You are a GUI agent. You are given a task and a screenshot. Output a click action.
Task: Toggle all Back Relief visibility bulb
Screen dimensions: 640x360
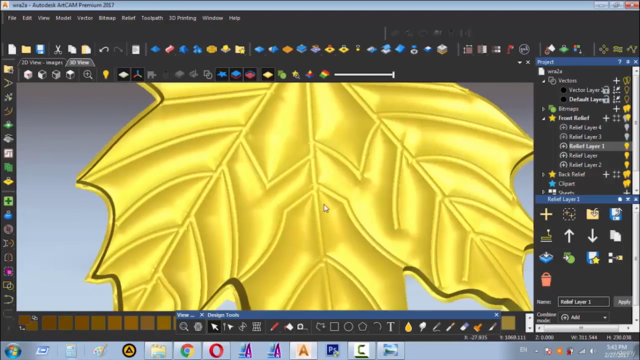pyautogui.click(x=627, y=174)
